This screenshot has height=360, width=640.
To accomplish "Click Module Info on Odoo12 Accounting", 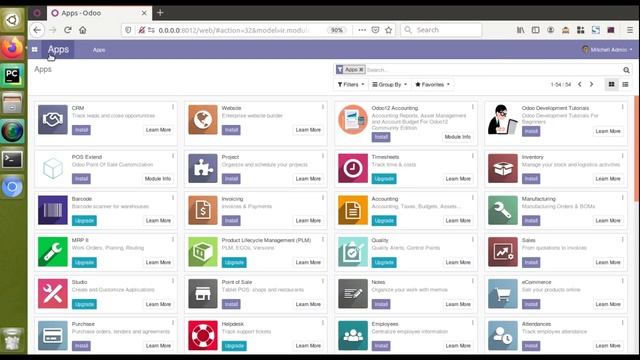I will point(458,137).
